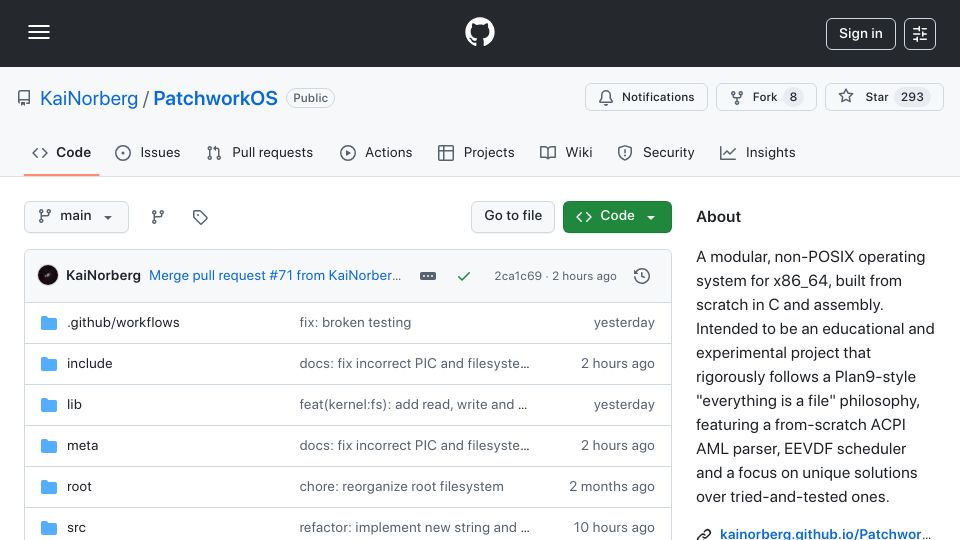Viewport: 960px width, 540px height.
Task: Click the Sign in button
Action: (860, 34)
